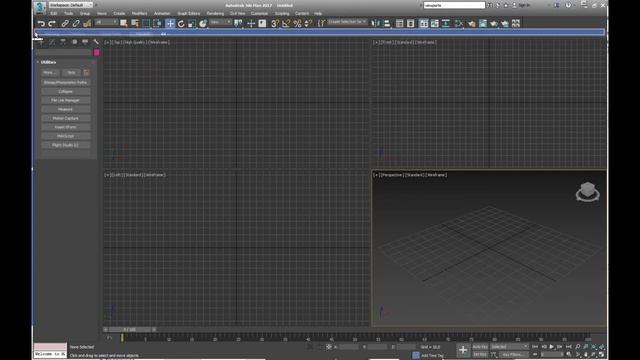Click Go to End playback button
The width and height of the screenshot is (640, 360).
click(x=568, y=347)
